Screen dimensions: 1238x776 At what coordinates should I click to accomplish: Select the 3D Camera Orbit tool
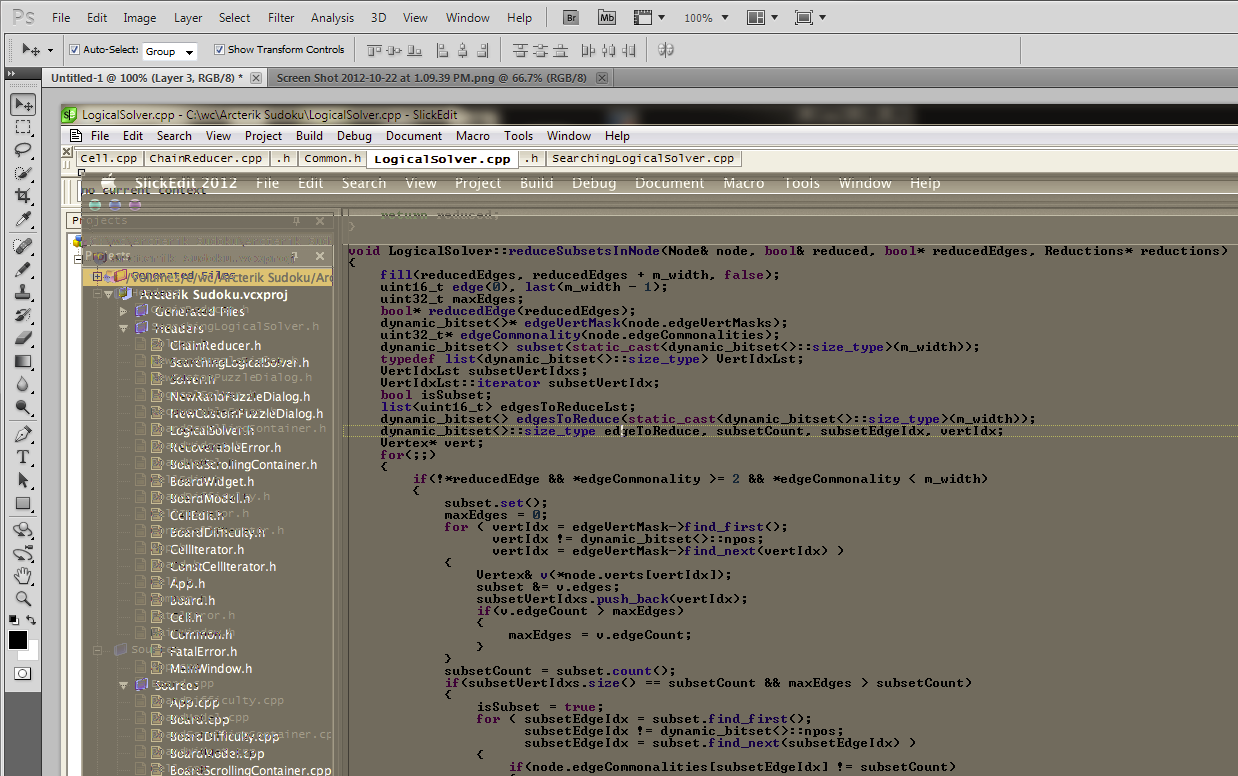tap(22, 553)
